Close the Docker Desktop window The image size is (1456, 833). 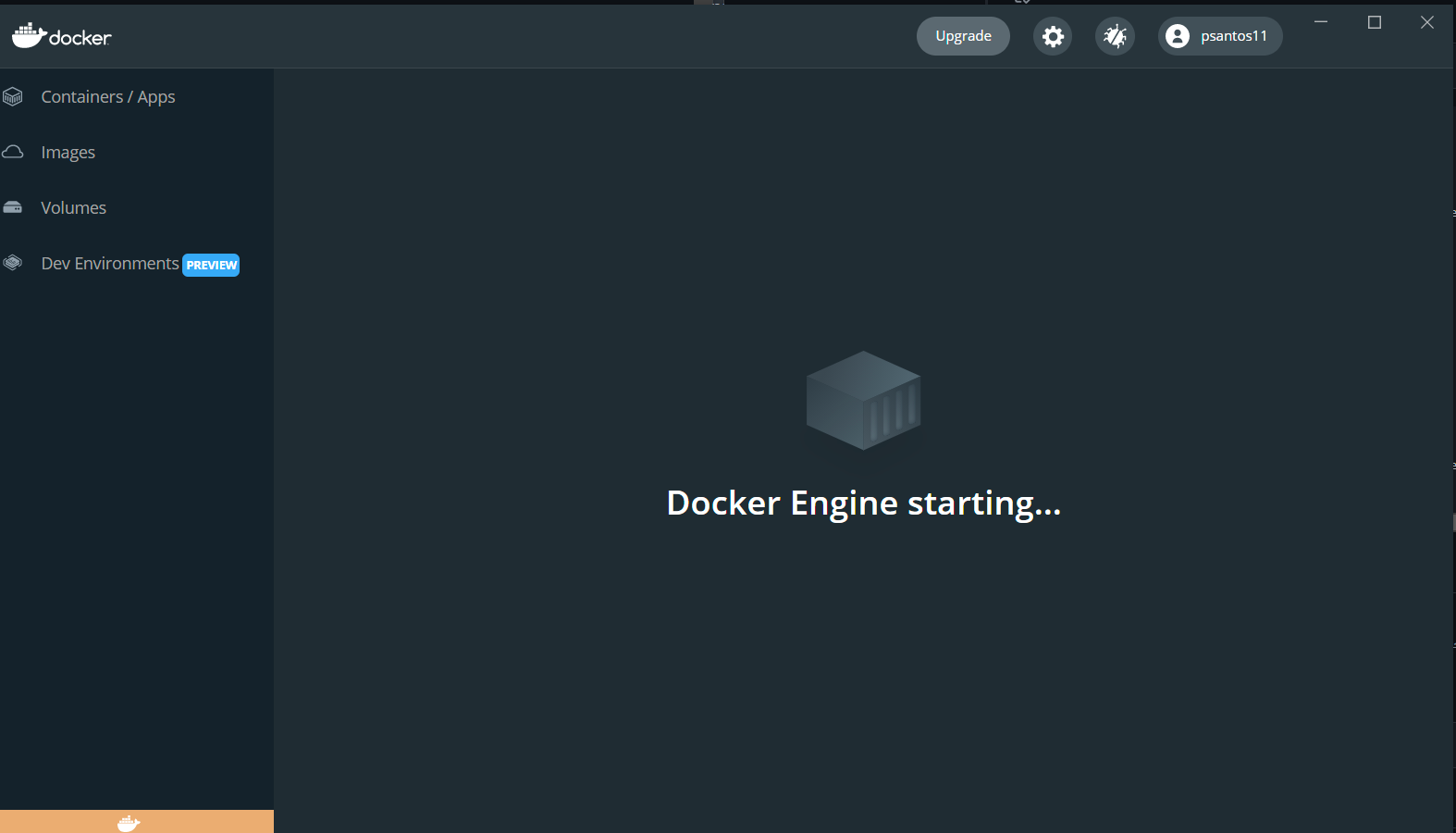pyautogui.click(x=1427, y=22)
